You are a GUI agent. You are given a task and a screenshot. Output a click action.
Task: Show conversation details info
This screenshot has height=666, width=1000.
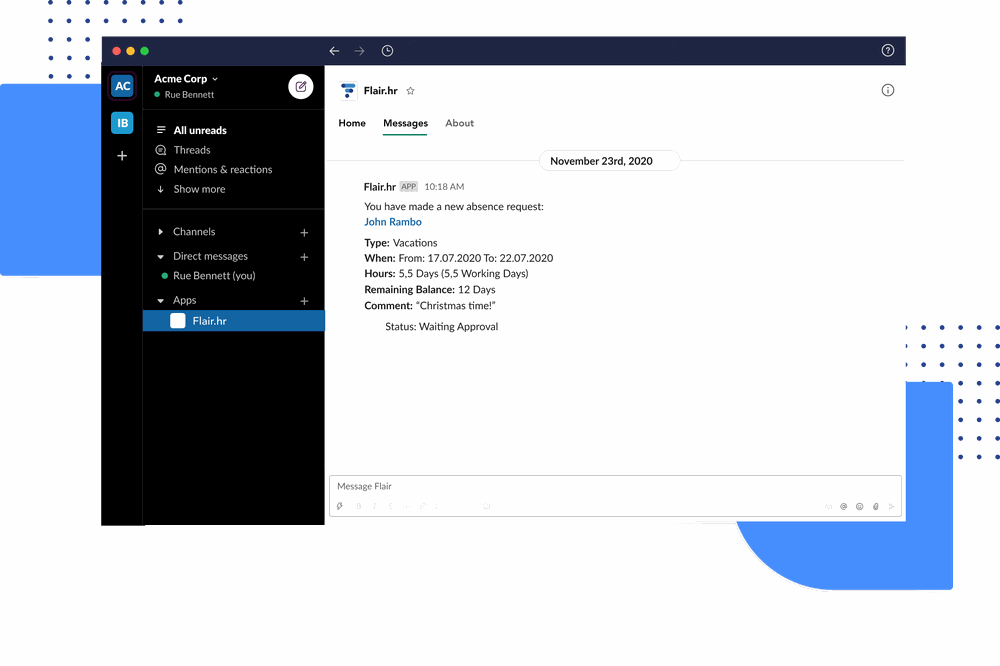(888, 90)
